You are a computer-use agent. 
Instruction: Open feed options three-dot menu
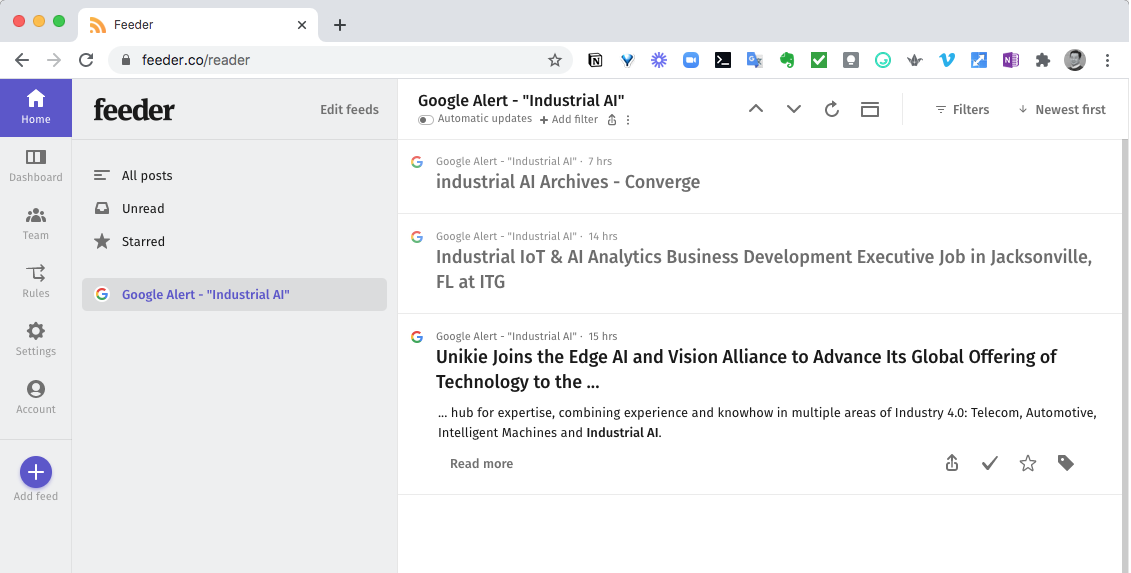click(628, 120)
